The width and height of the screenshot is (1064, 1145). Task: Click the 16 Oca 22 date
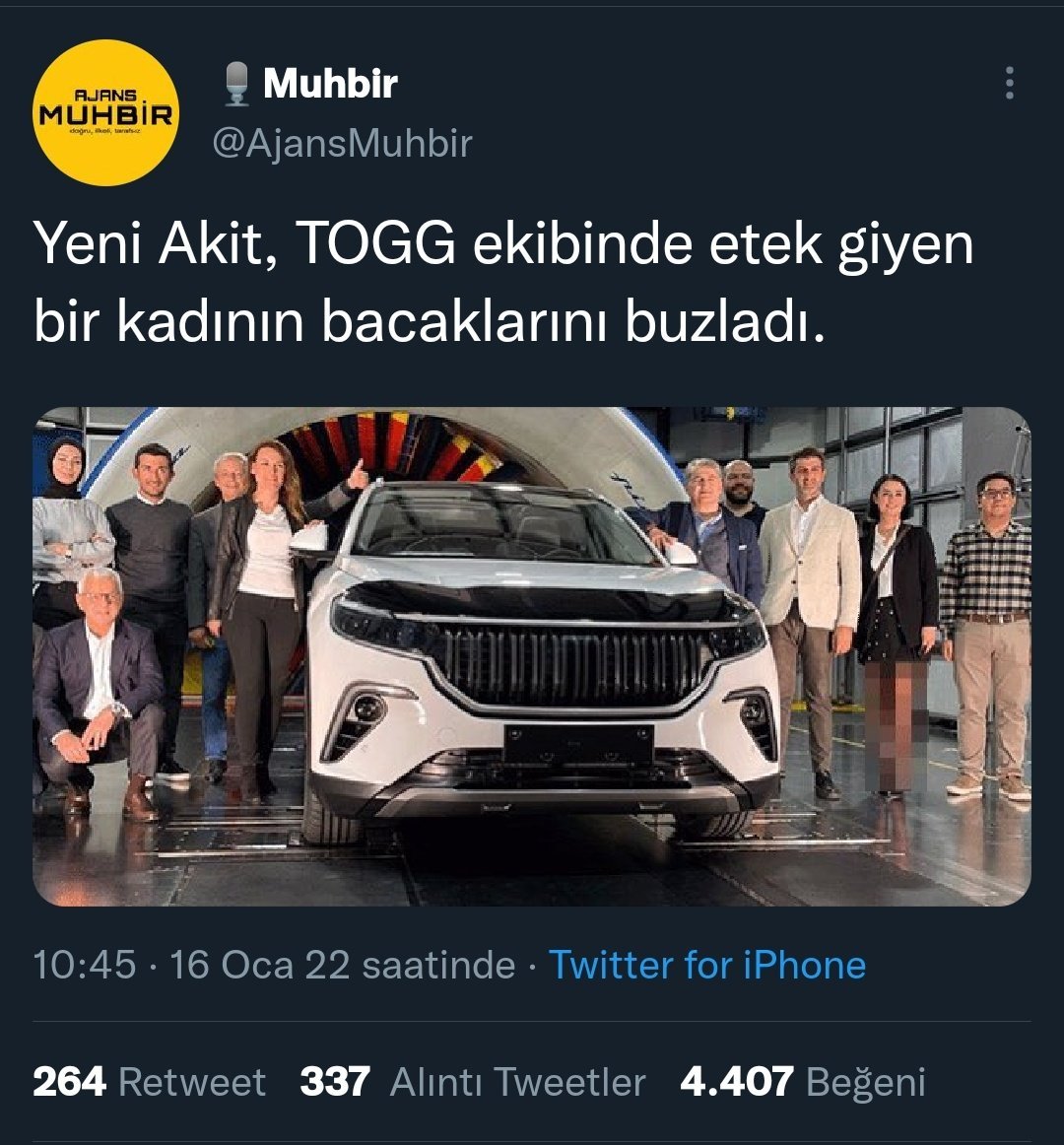point(260,964)
